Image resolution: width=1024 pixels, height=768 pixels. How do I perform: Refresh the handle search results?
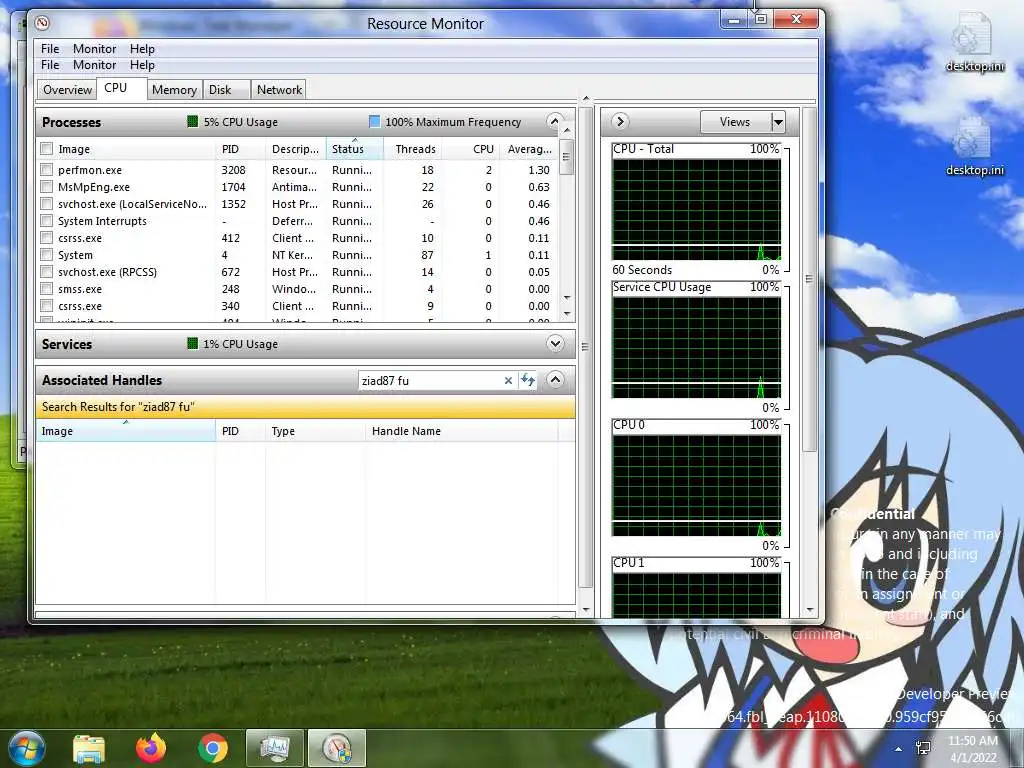[x=528, y=380]
